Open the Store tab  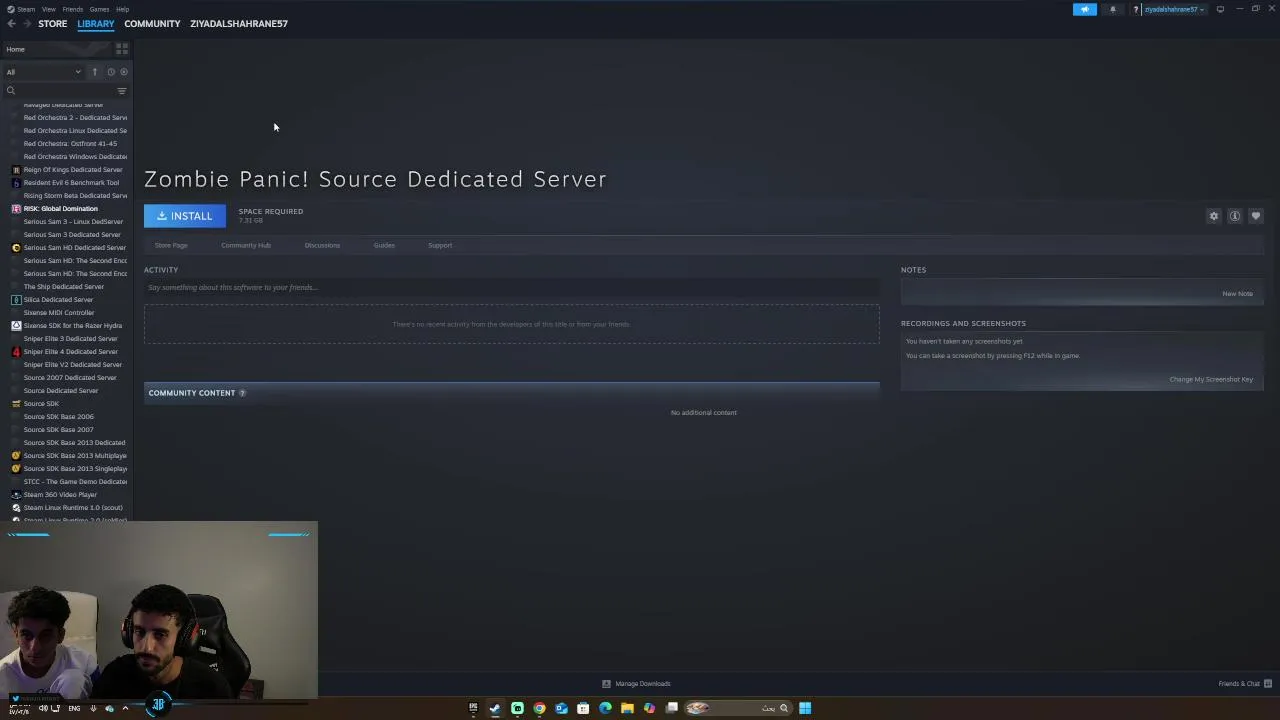(52, 24)
